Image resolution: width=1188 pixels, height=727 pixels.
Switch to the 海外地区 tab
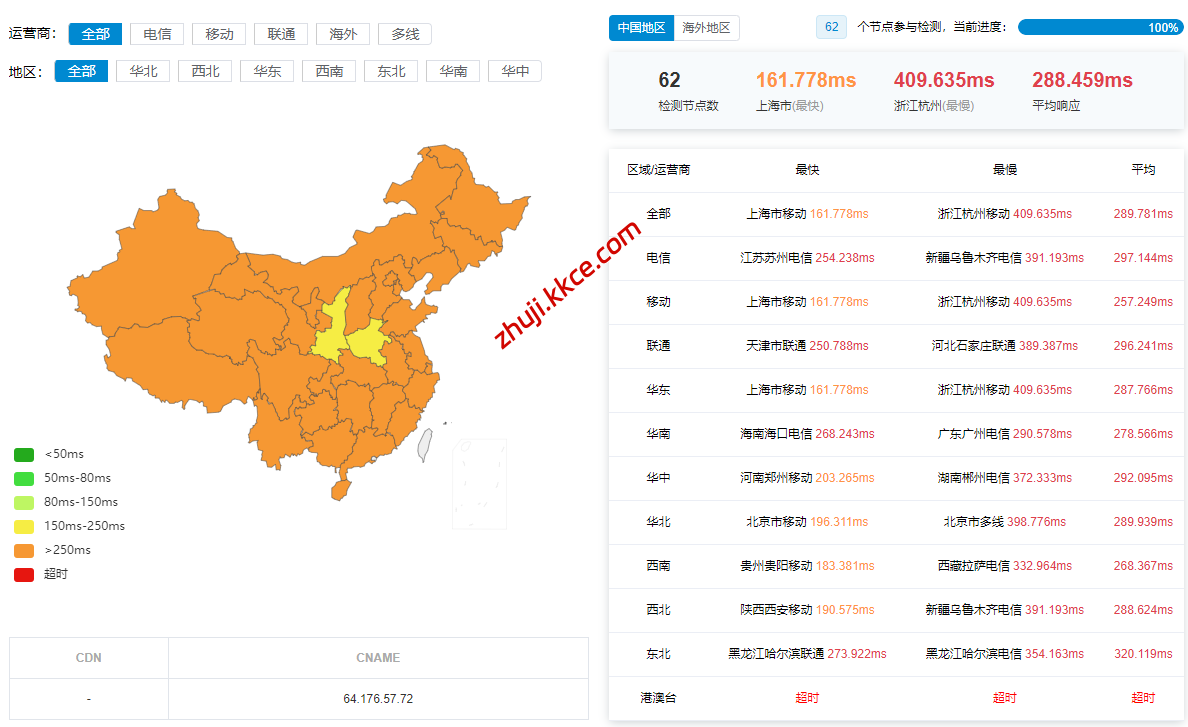706,28
